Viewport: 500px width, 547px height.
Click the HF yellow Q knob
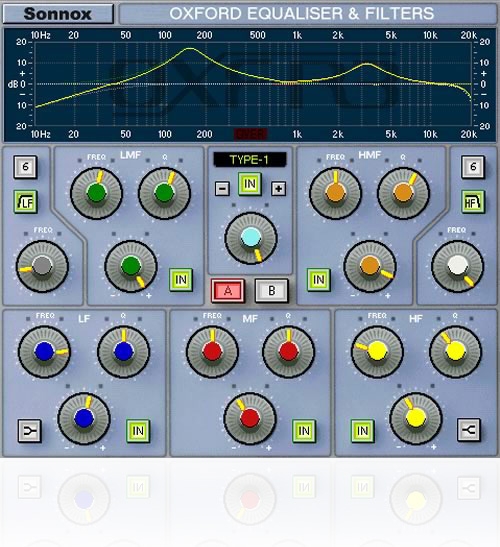click(455, 352)
